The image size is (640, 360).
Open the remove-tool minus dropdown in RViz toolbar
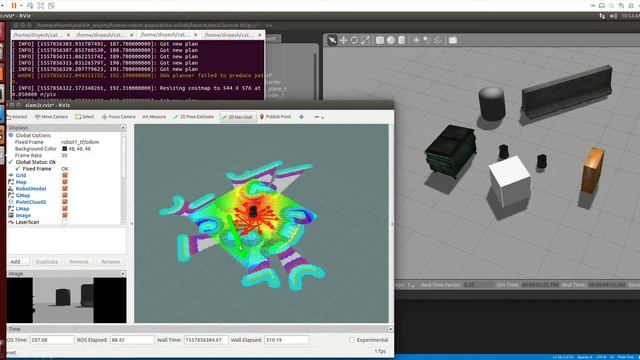[x=319, y=117]
